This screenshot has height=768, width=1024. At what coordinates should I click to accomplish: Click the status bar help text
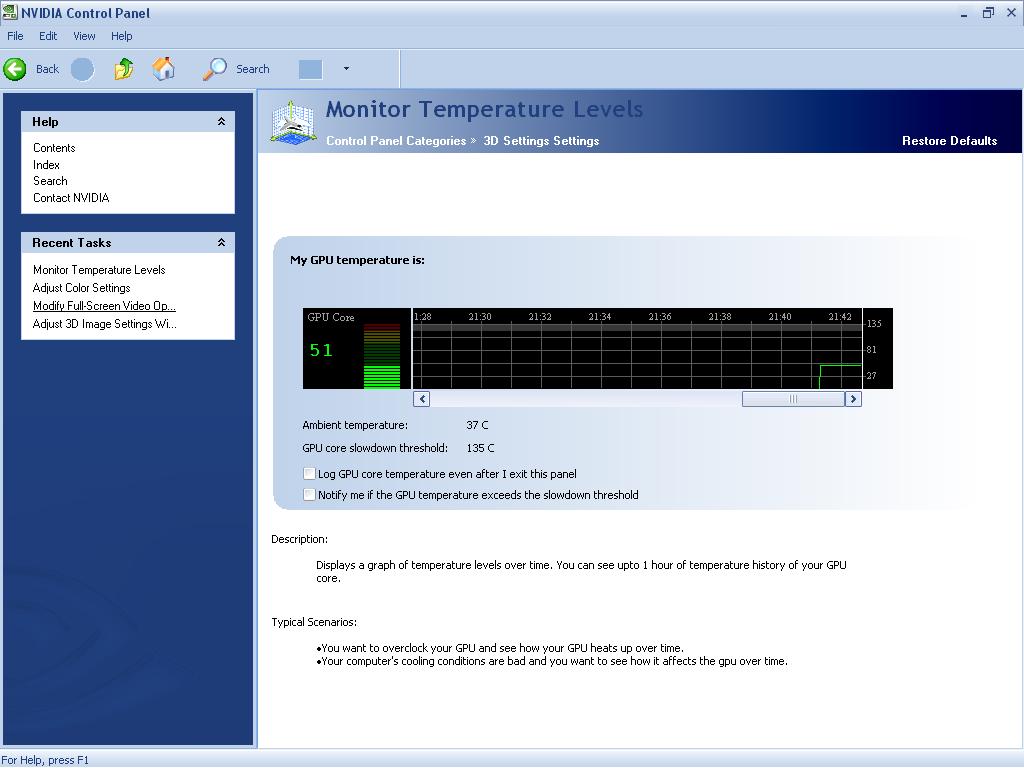[45, 760]
